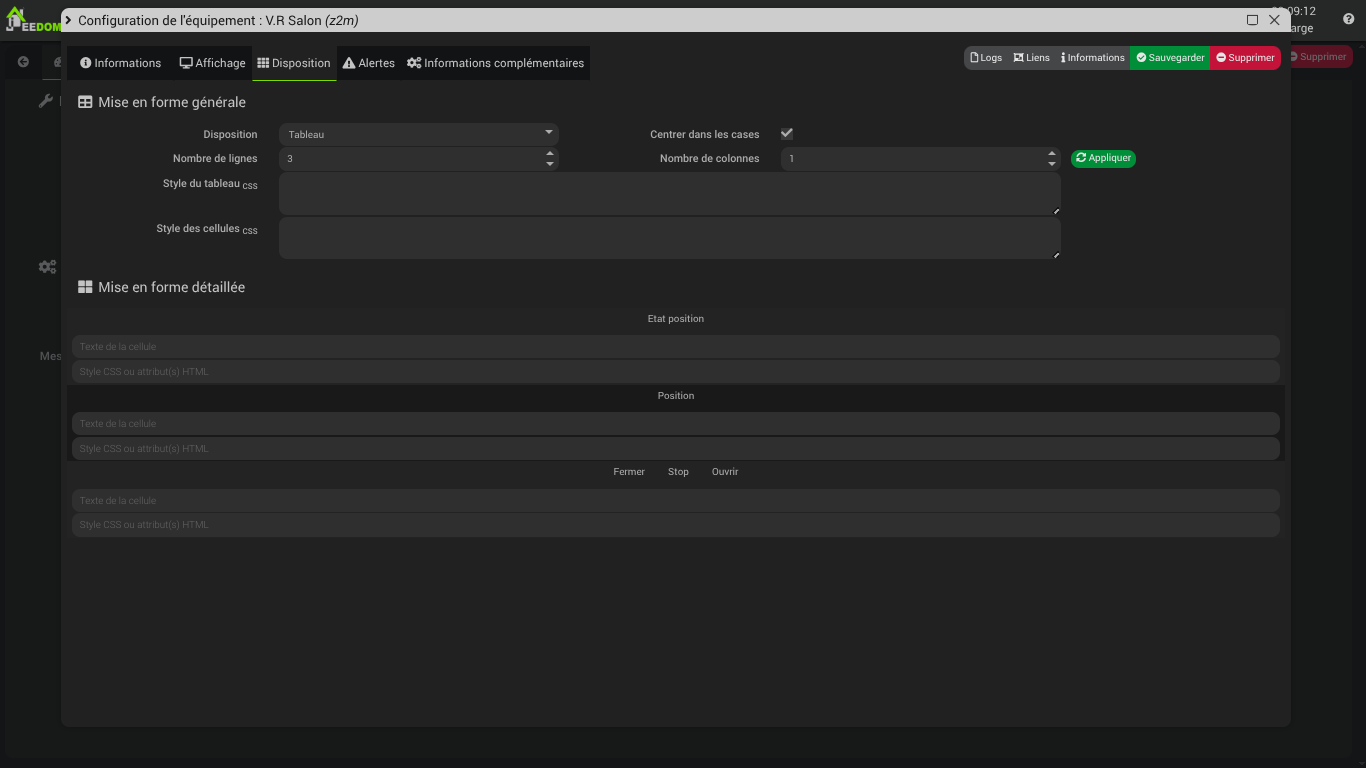The image size is (1366, 768).
Task: Open the Disposition dropdown set to Tableau
Action: tap(418, 134)
